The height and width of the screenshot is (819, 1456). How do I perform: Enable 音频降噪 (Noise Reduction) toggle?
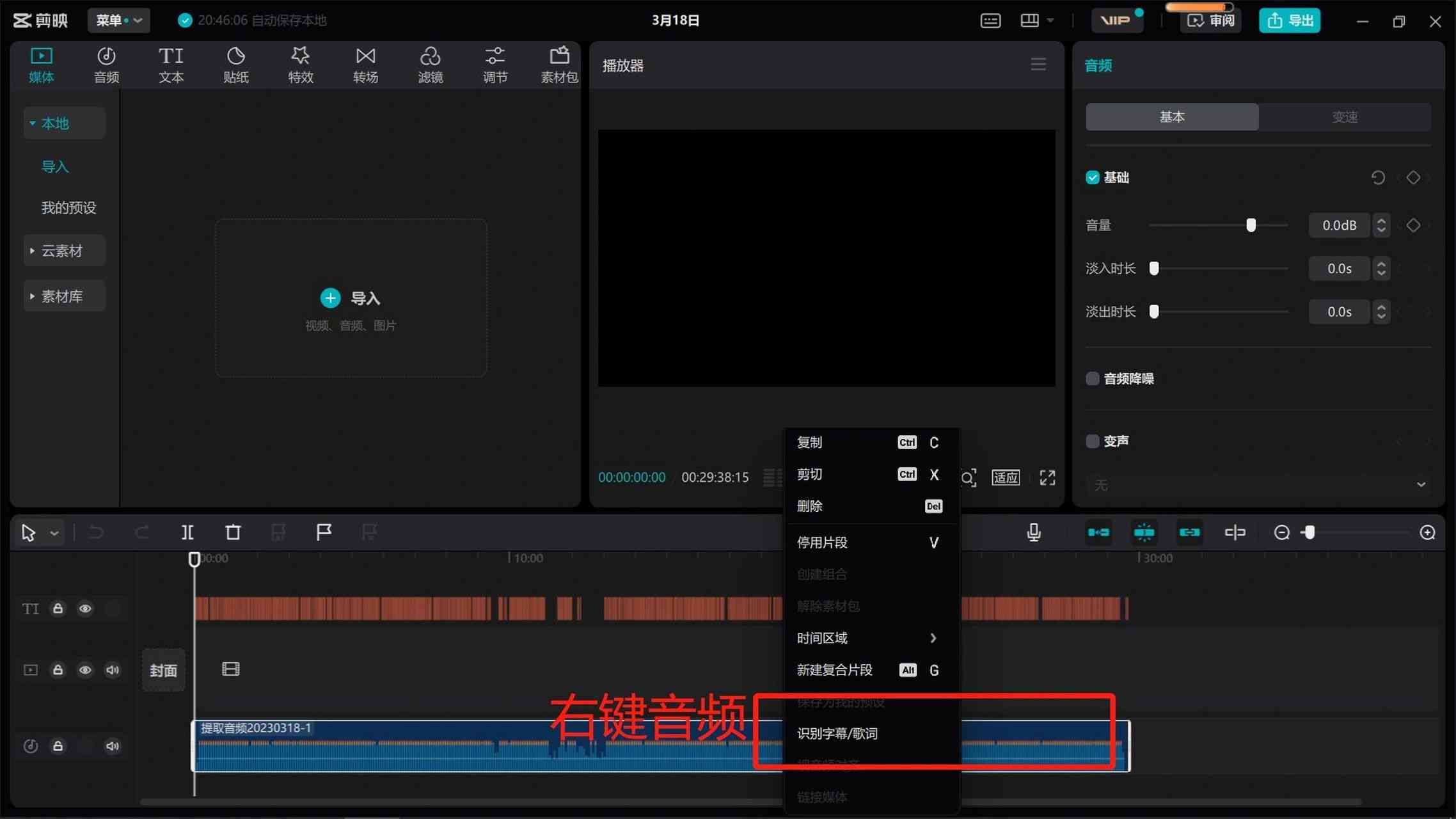tap(1093, 378)
